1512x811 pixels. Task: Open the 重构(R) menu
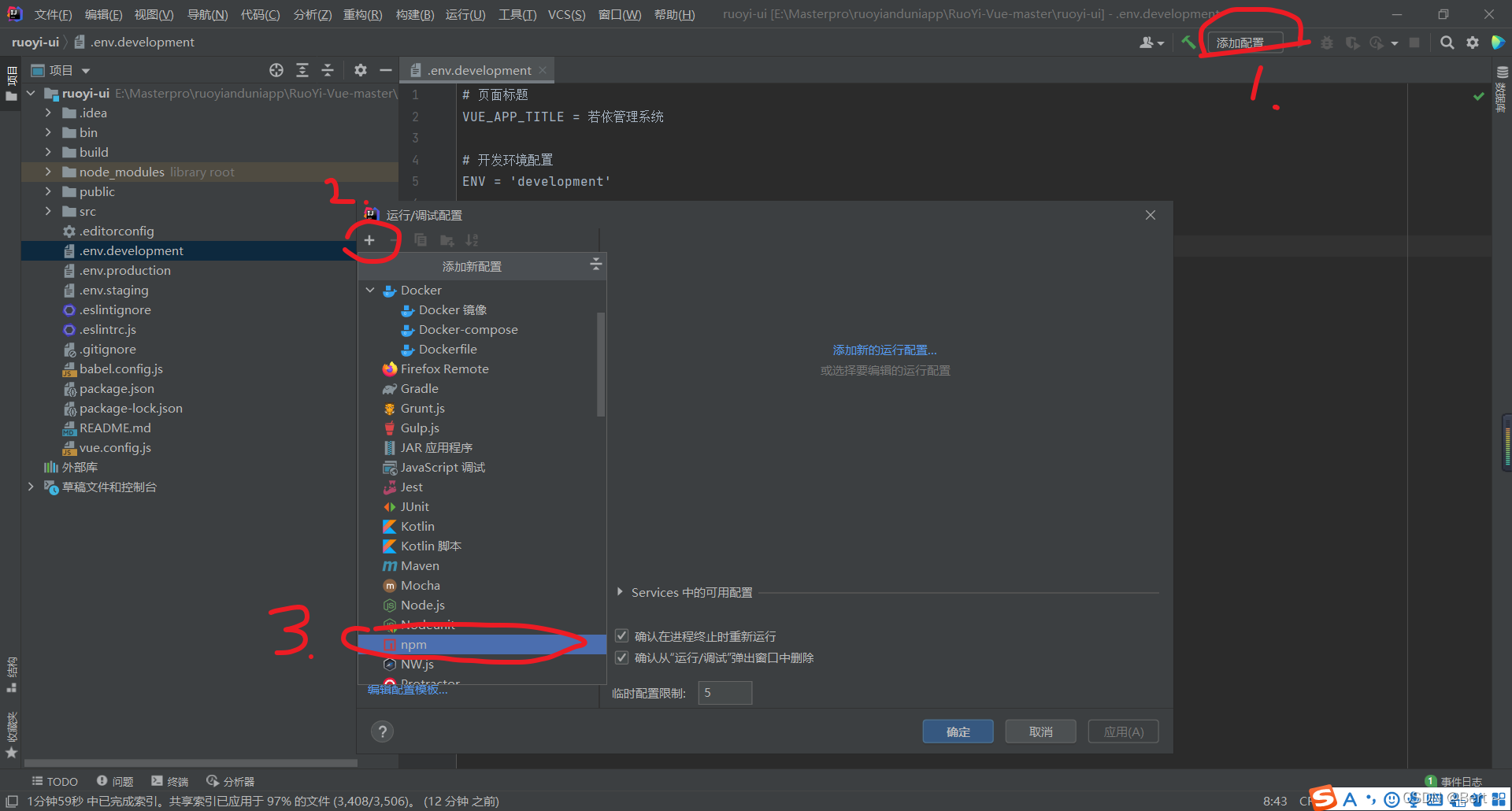[362, 14]
